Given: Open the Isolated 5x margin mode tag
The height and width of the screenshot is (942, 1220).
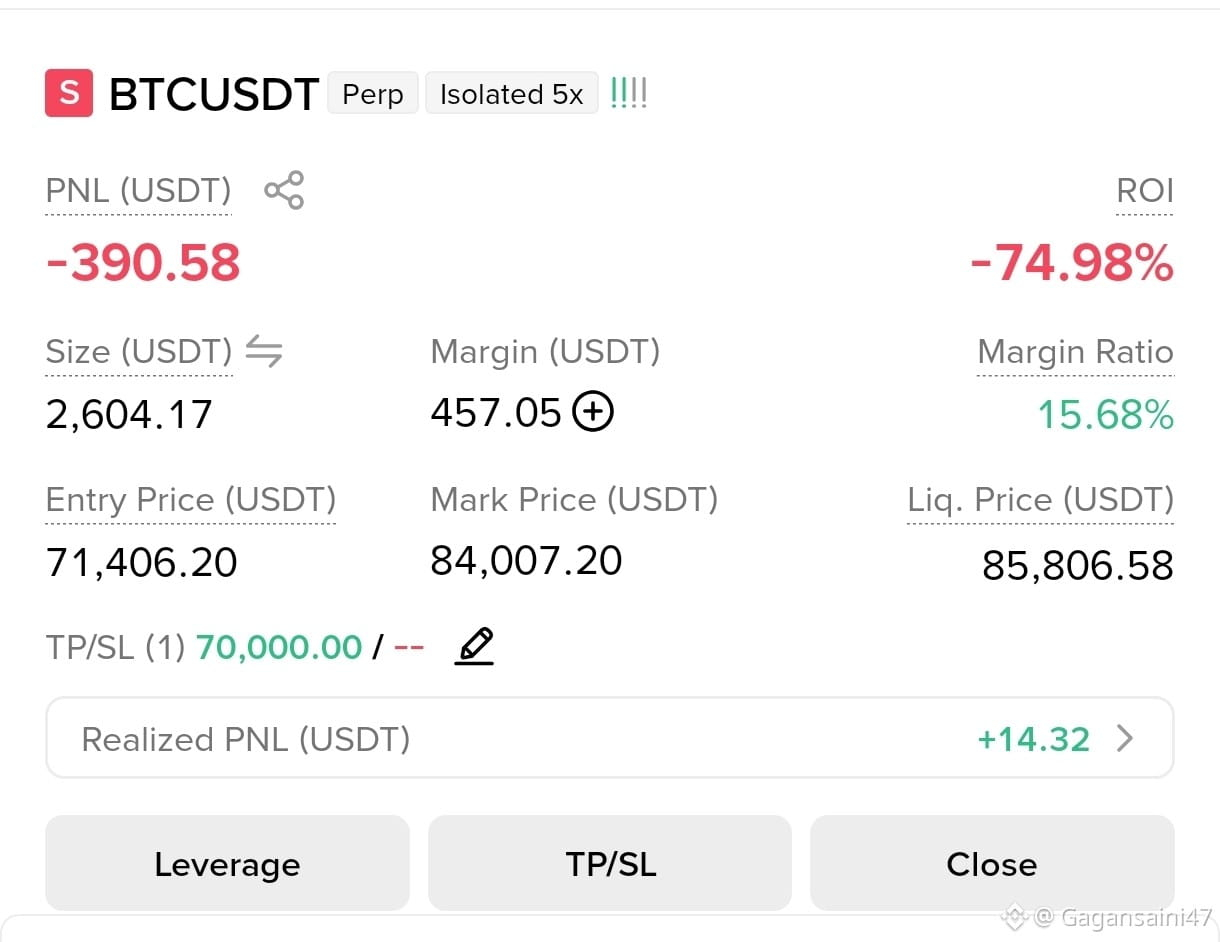Looking at the screenshot, I should (512, 94).
